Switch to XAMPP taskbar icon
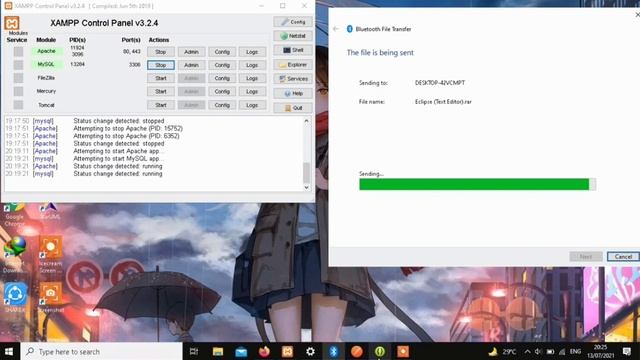640x360 pixels. click(287, 351)
